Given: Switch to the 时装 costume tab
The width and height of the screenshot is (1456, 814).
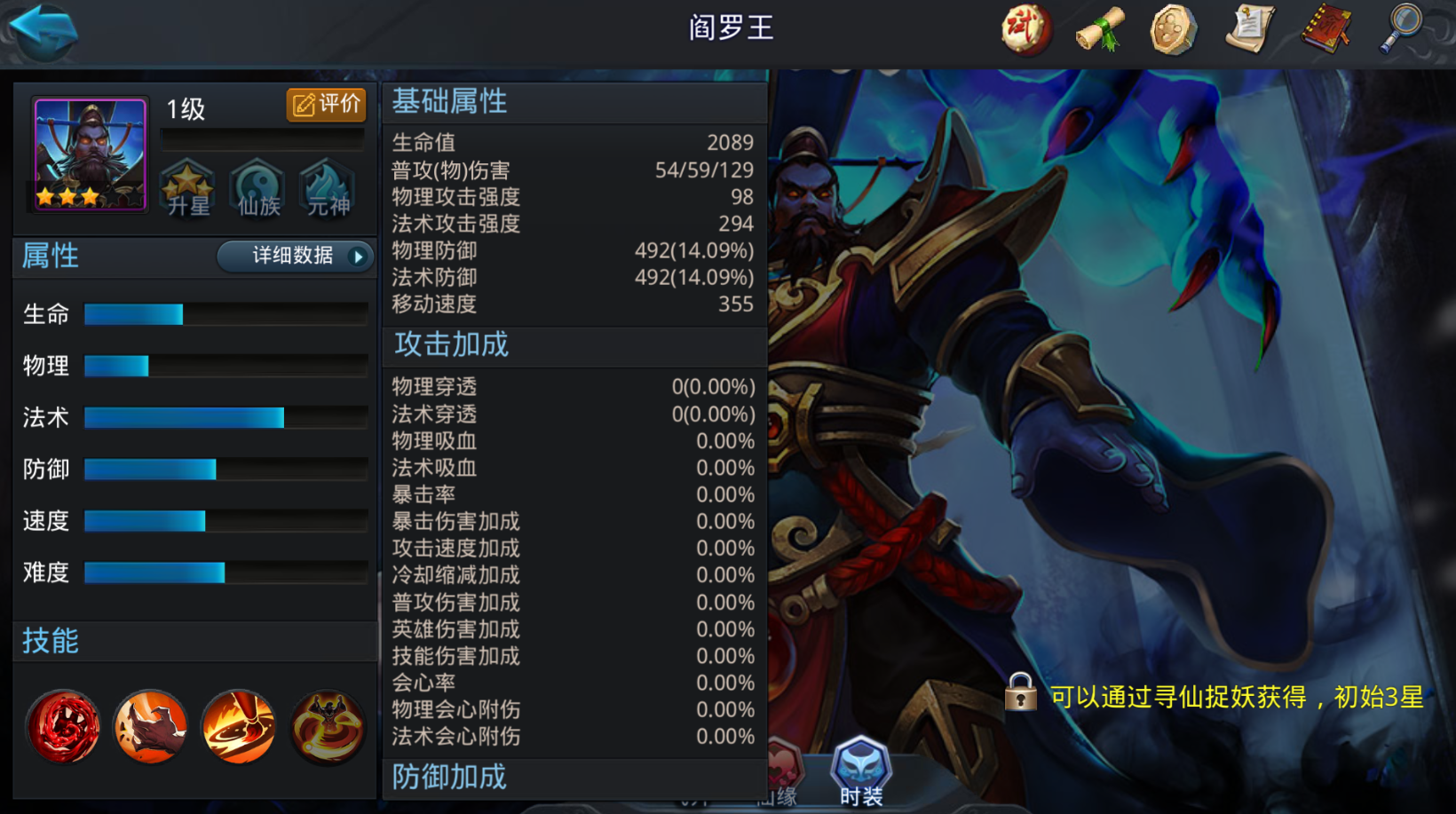Looking at the screenshot, I should tap(861, 772).
